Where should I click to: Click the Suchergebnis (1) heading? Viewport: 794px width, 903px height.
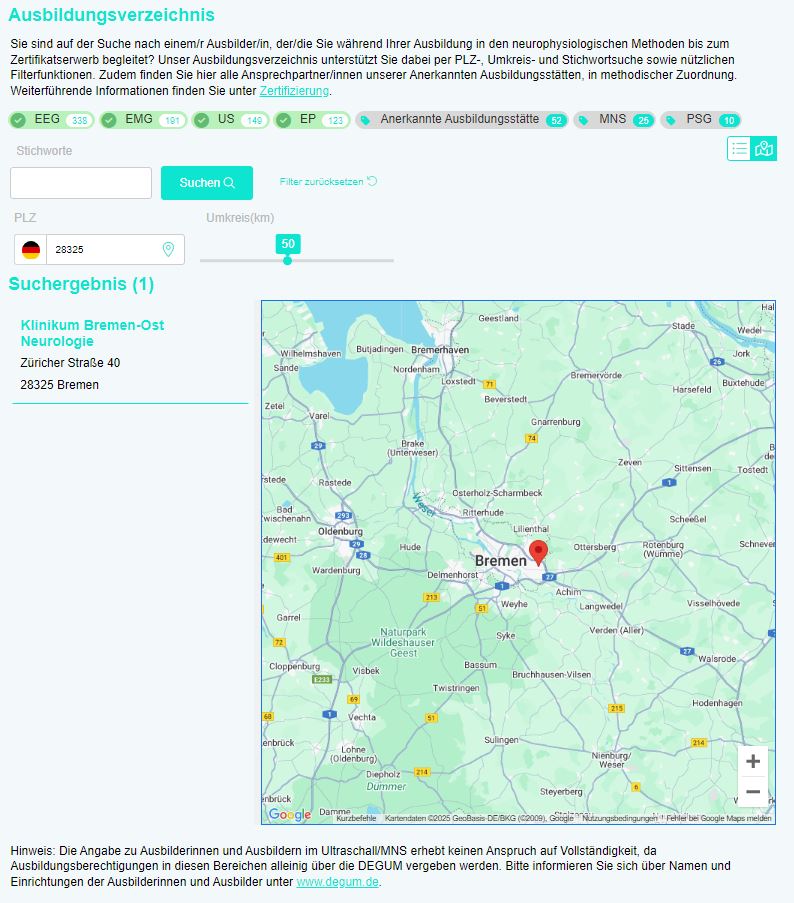pos(81,284)
